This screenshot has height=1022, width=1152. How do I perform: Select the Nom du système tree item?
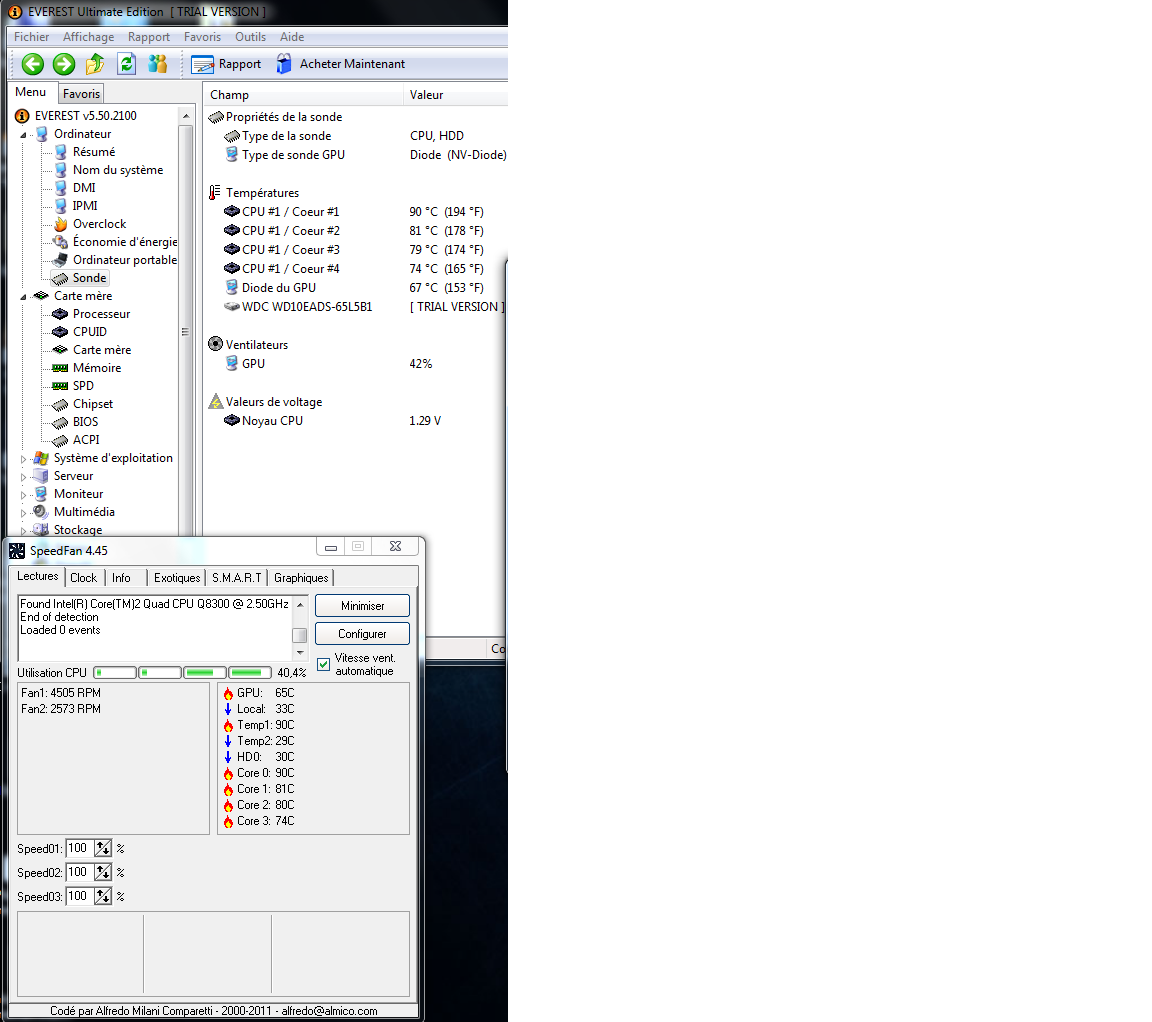(118, 170)
